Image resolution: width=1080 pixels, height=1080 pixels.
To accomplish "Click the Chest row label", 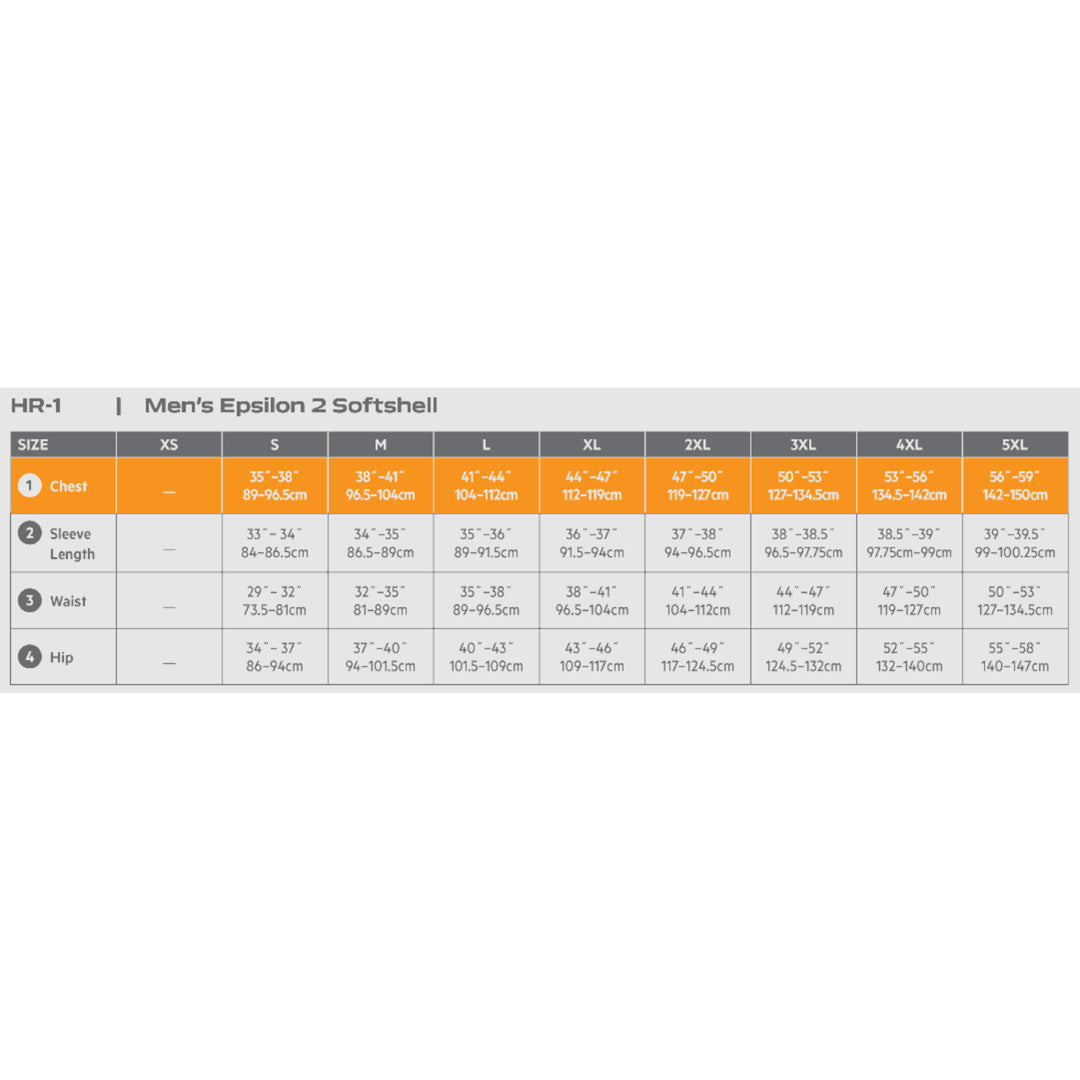I will click(68, 486).
